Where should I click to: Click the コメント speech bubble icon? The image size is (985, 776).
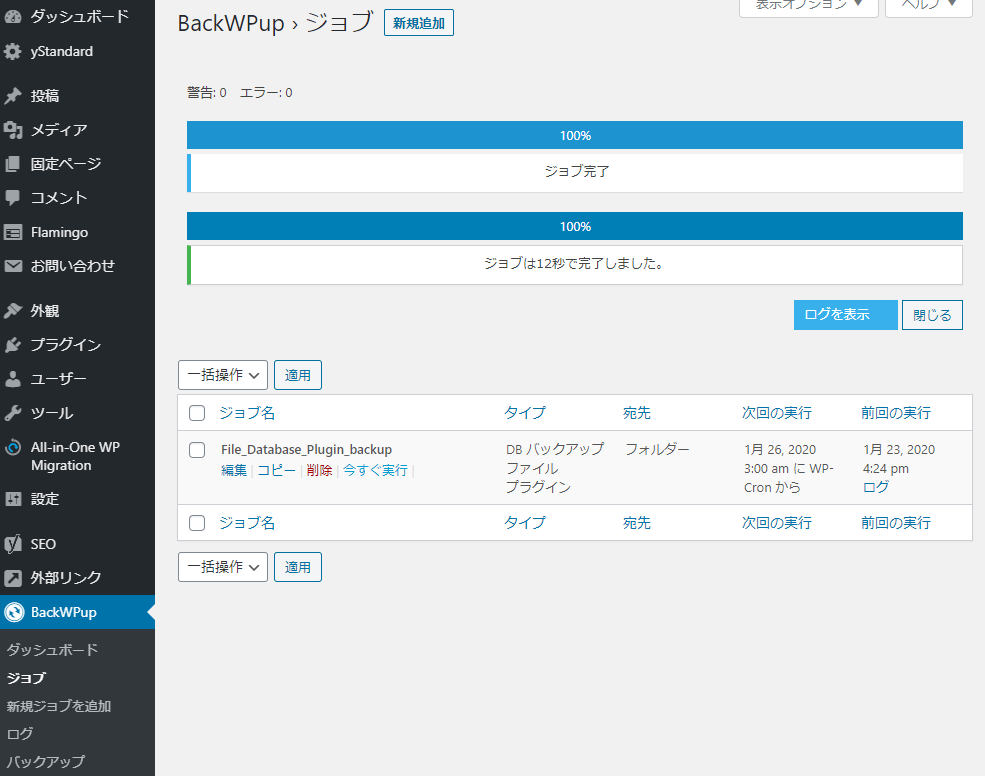13,198
